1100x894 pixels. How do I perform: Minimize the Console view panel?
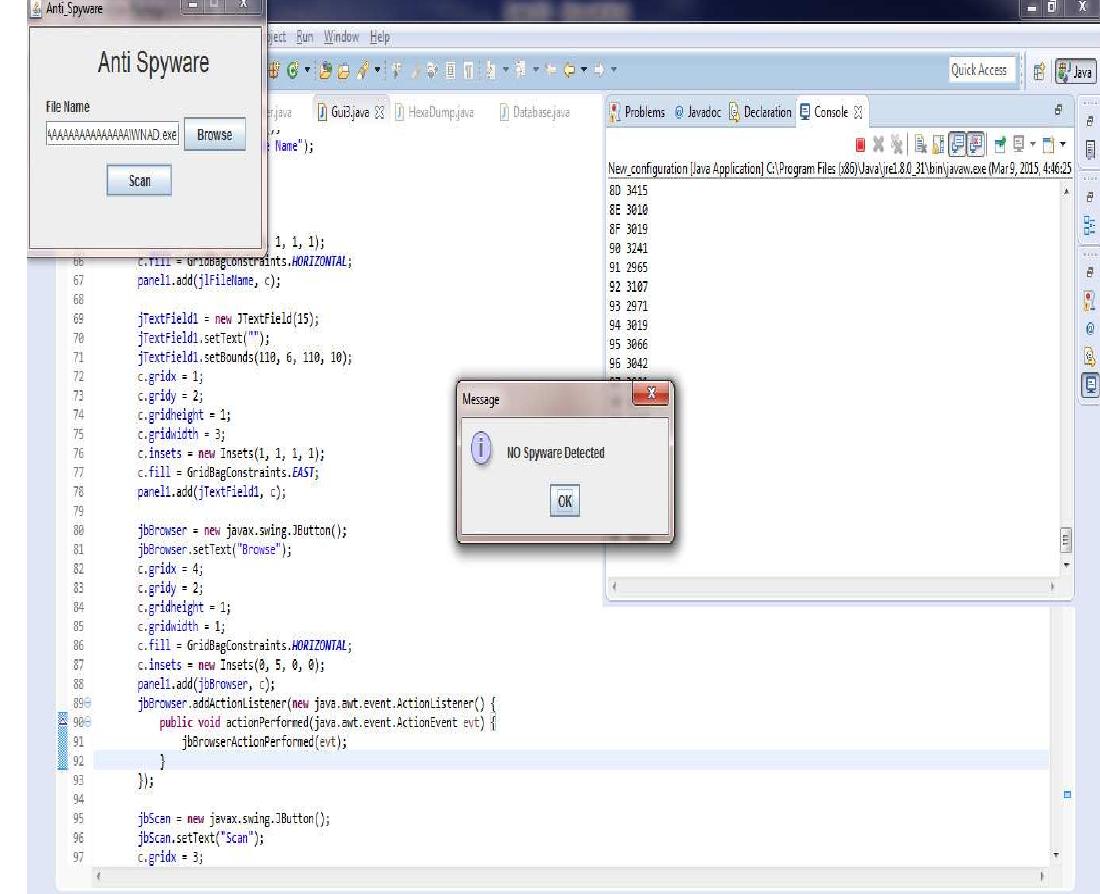(1058, 109)
